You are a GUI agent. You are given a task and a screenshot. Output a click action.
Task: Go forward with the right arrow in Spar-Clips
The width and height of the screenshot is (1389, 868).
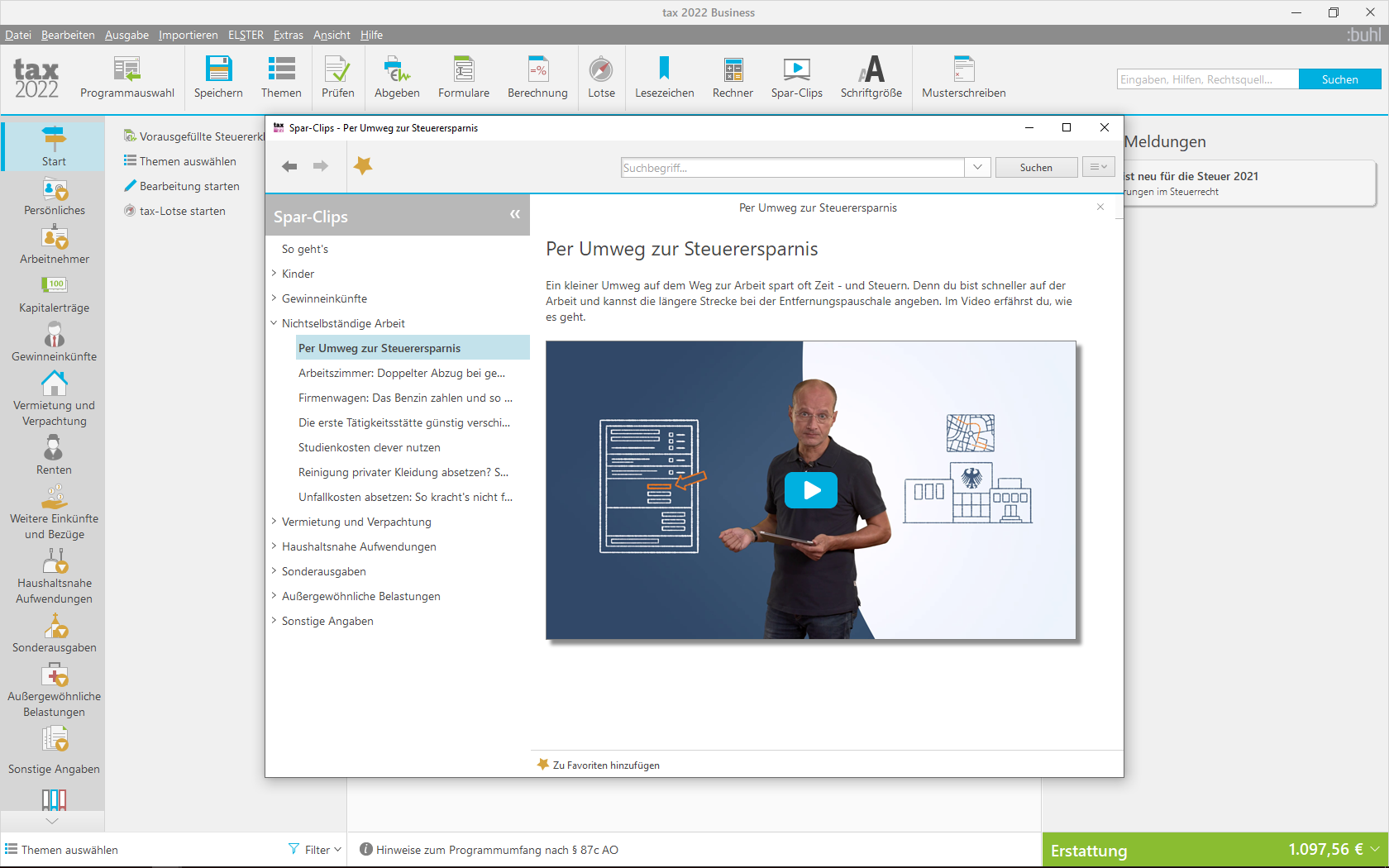(321, 167)
